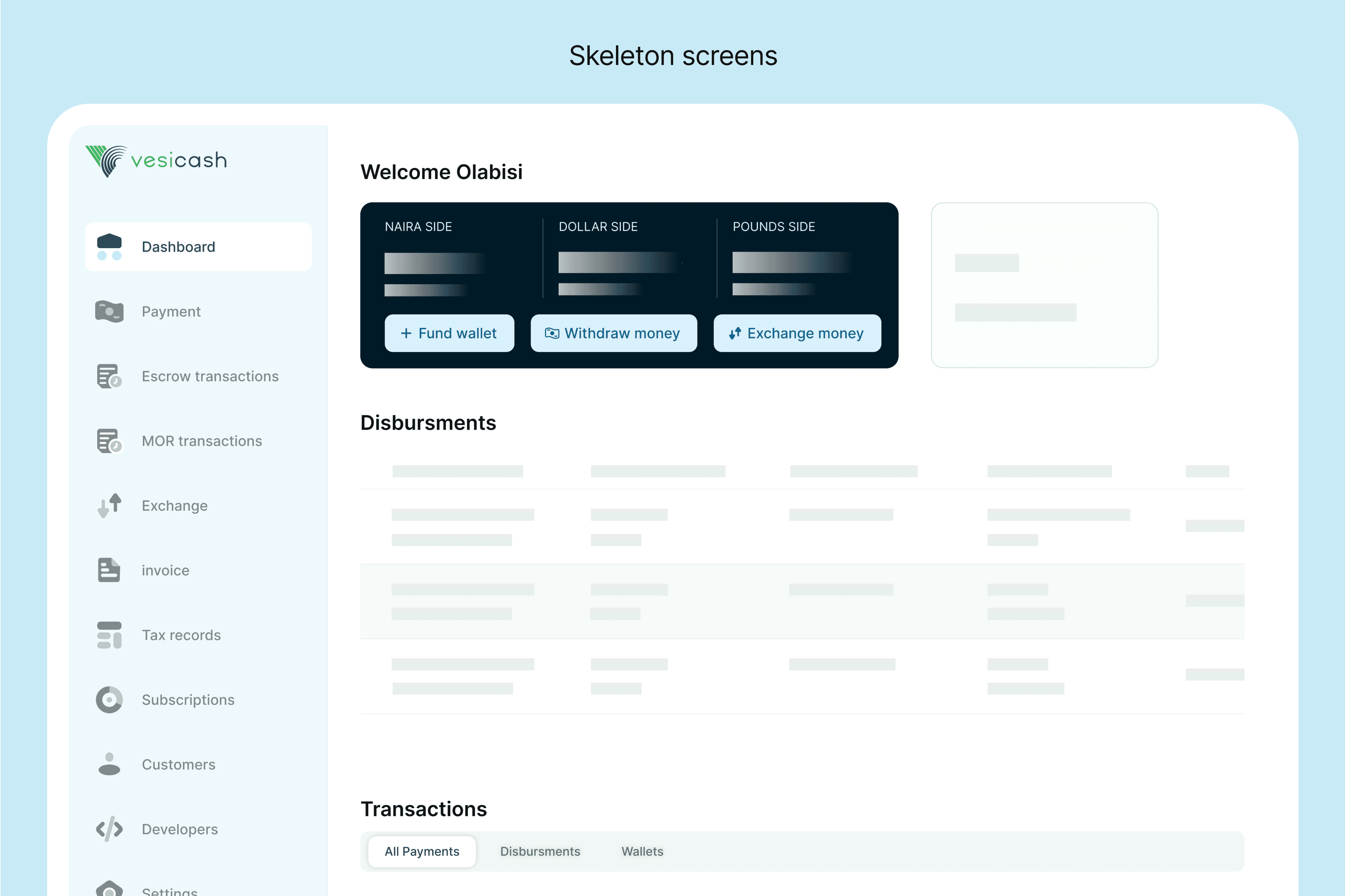Click the Tax records icon
The width and height of the screenshot is (1345, 896).
pyautogui.click(x=109, y=635)
